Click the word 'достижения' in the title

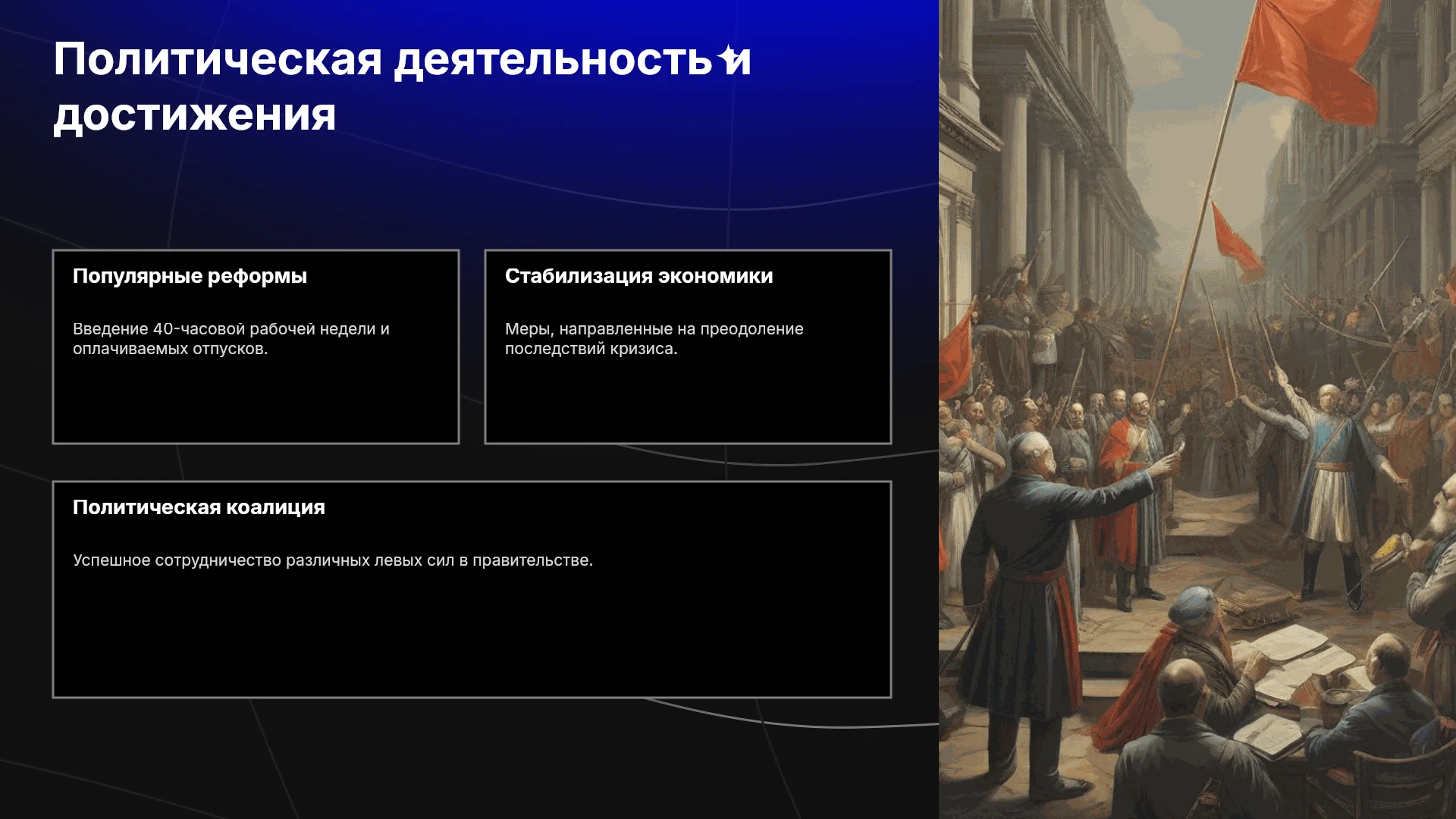point(195,115)
